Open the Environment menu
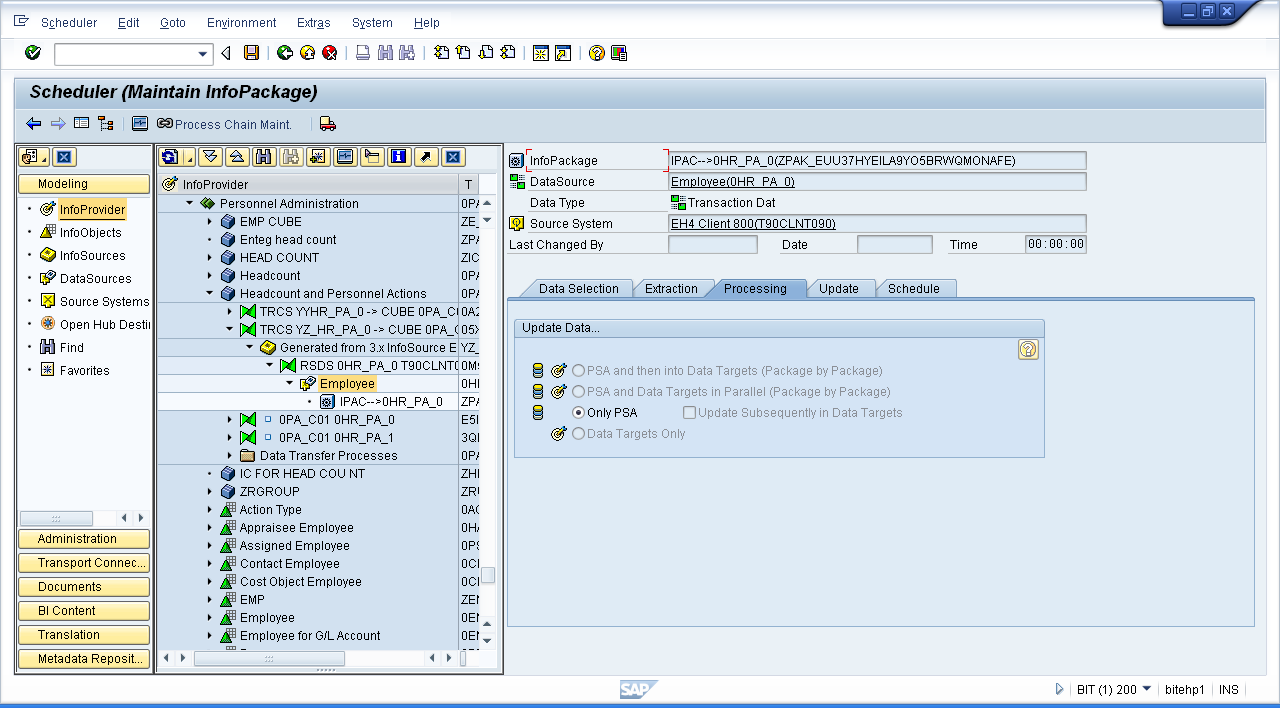 click(242, 23)
